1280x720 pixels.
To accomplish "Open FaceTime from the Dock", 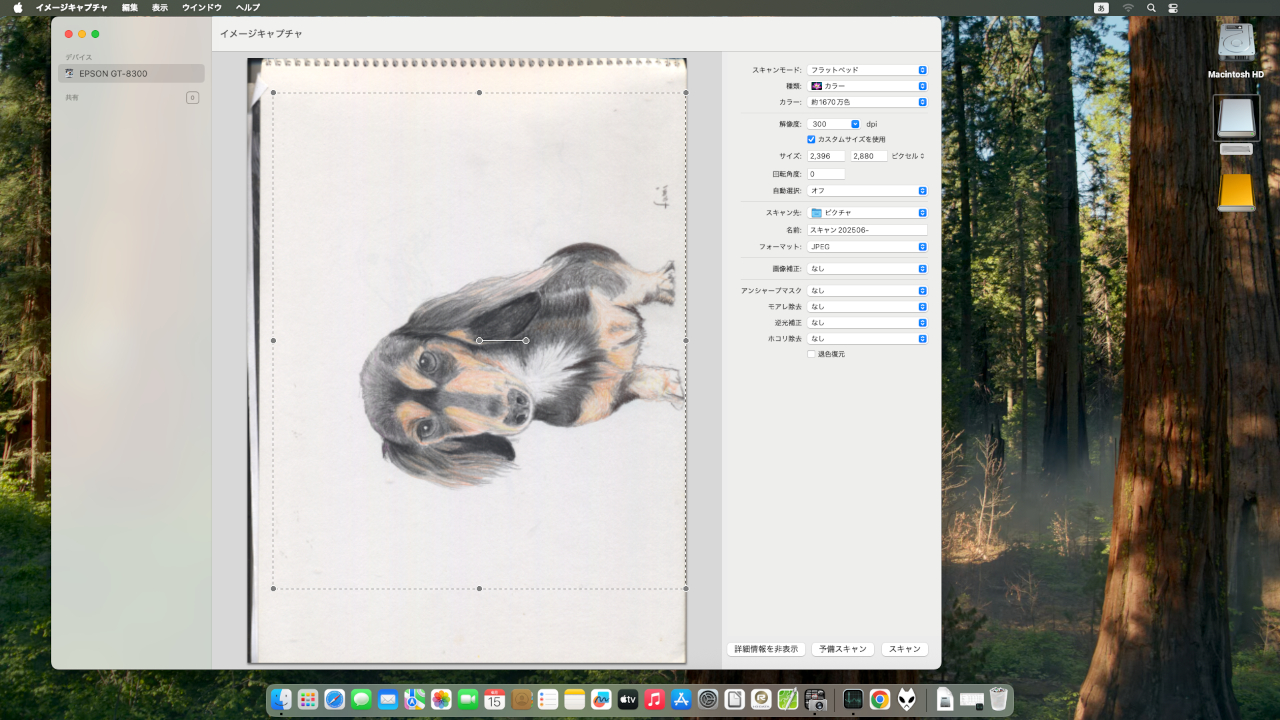I will click(x=468, y=699).
